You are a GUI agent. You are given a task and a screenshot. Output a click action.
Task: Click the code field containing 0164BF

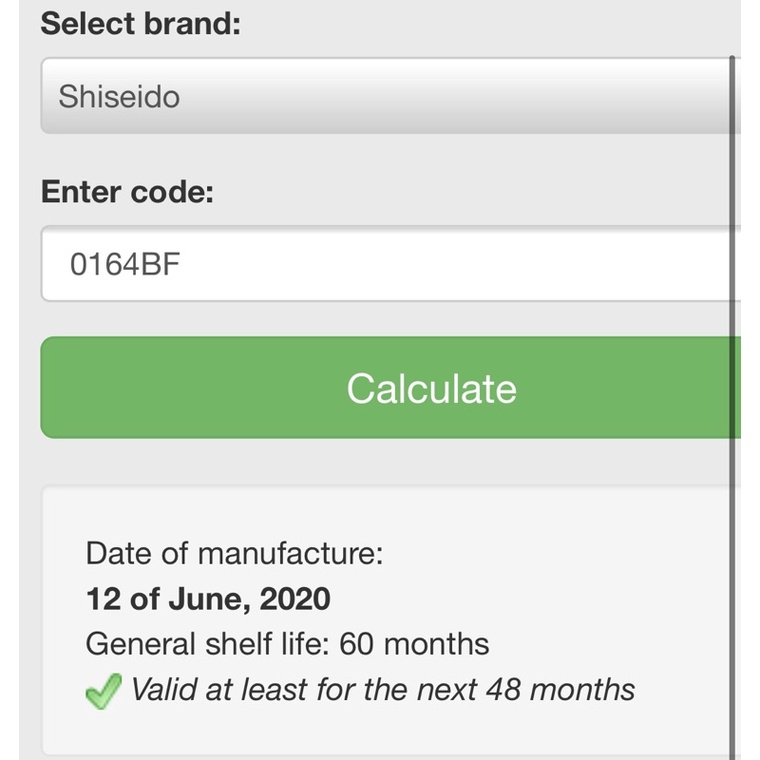point(391,264)
